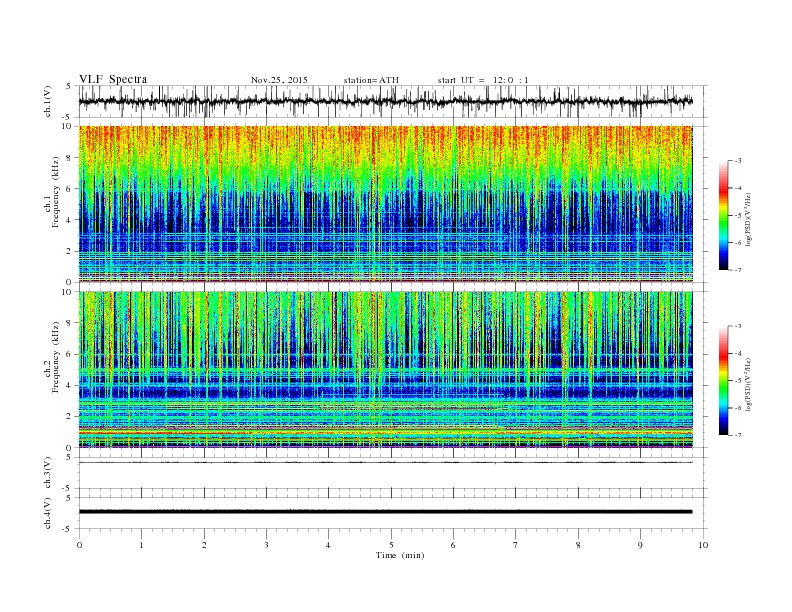The height and width of the screenshot is (612, 792).
Task: Click the date "Nov.25, 2015"
Action: tap(279, 80)
